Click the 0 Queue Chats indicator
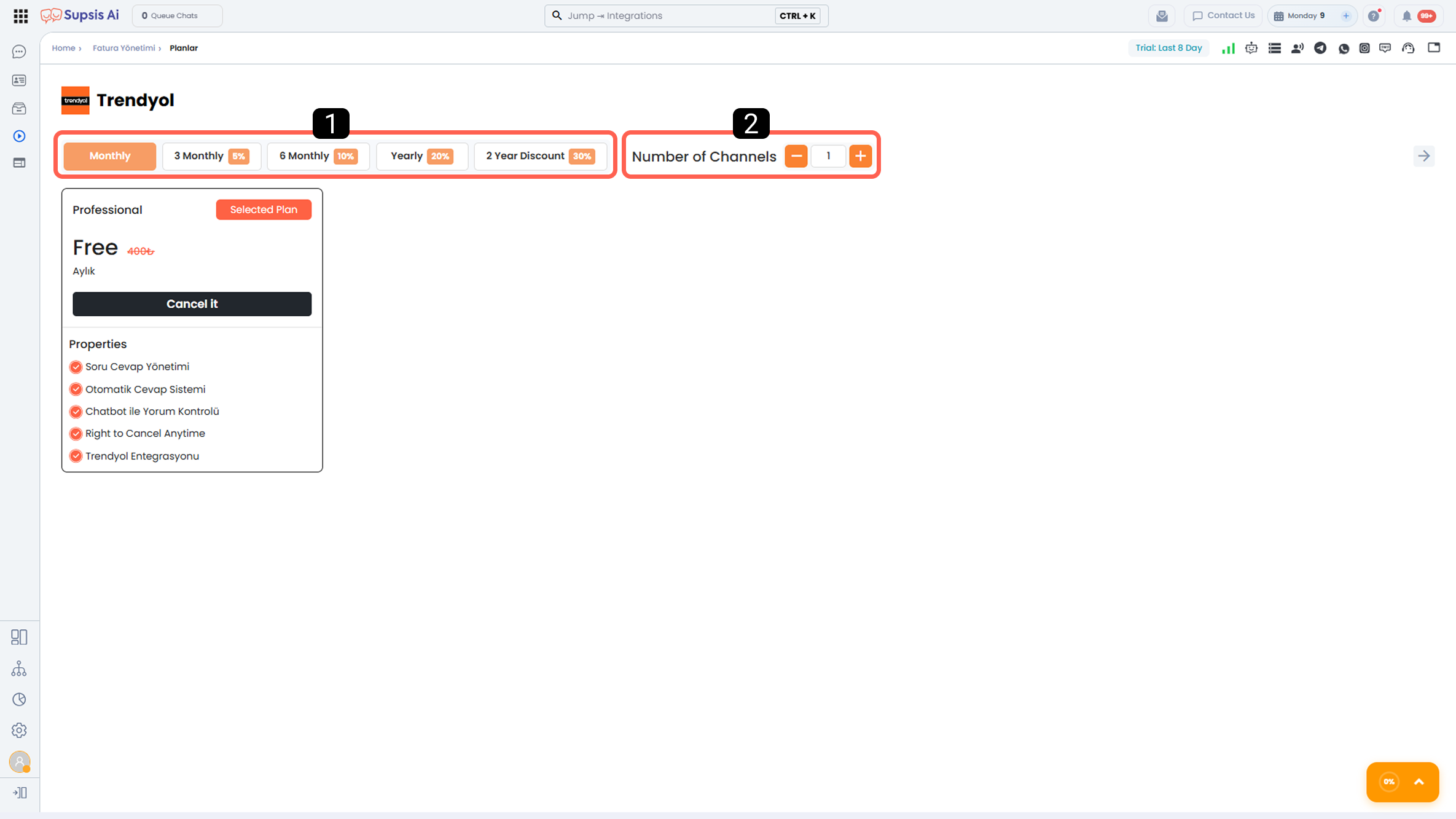1456x819 pixels. point(177,16)
